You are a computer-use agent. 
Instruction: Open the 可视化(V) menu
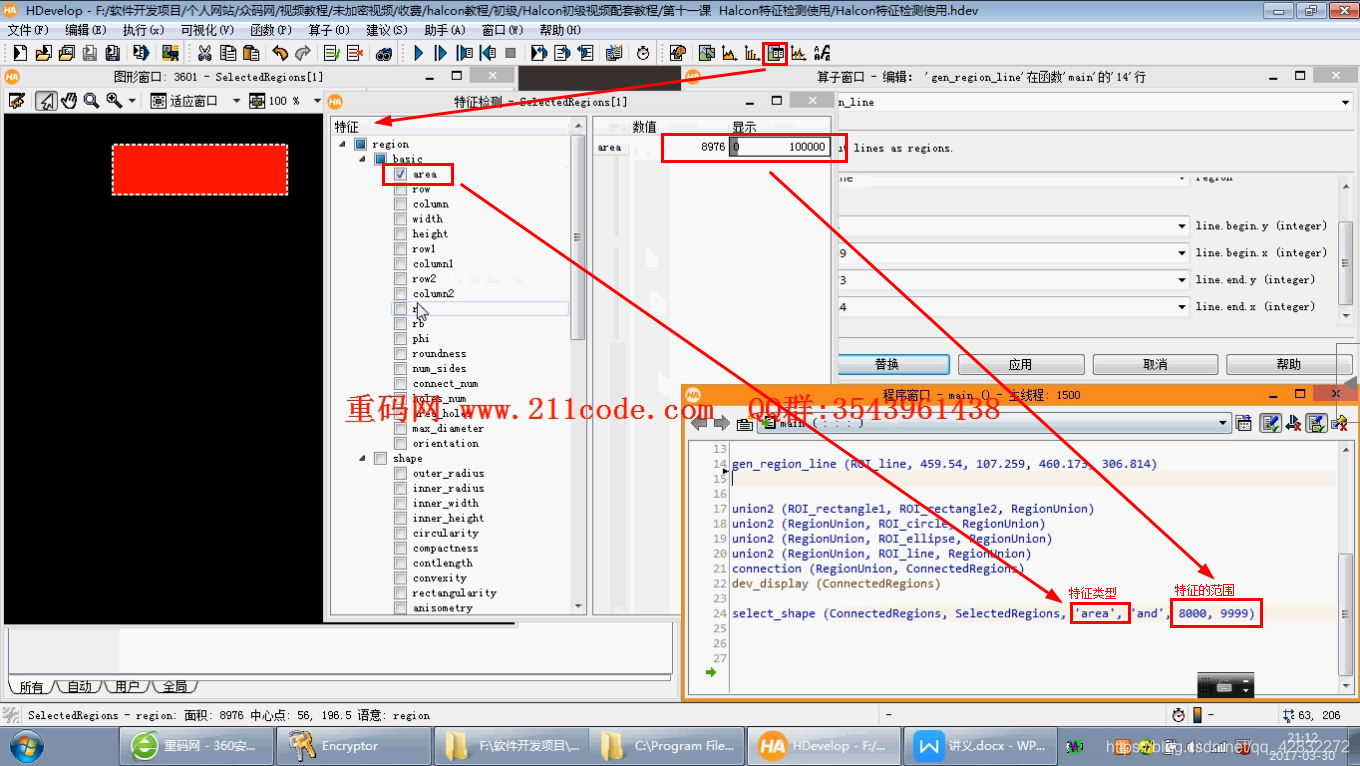(x=207, y=30)
